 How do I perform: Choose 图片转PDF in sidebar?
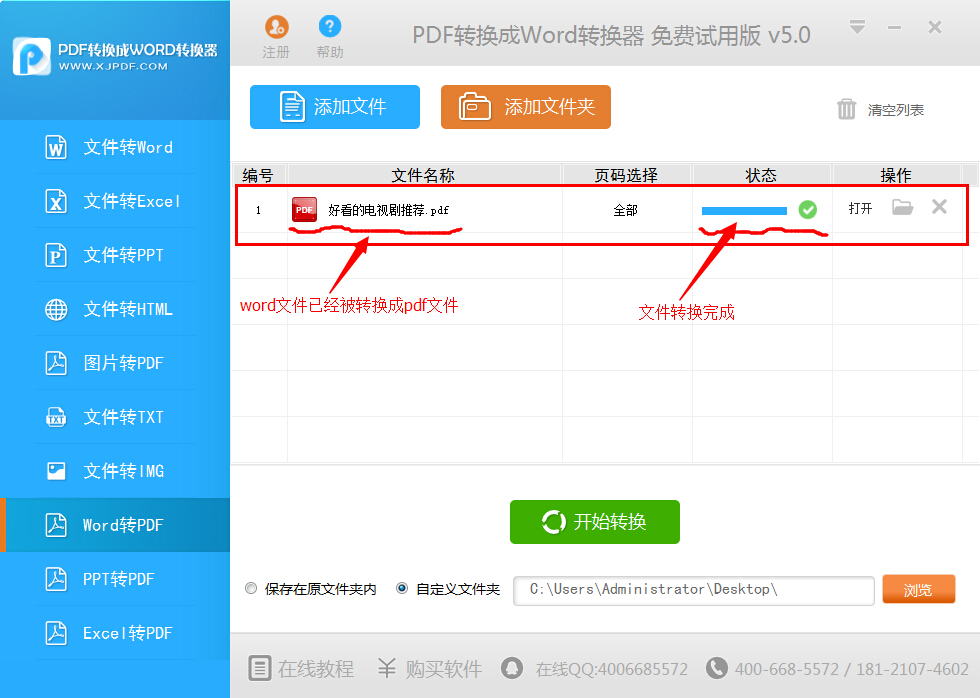[115, 364]
